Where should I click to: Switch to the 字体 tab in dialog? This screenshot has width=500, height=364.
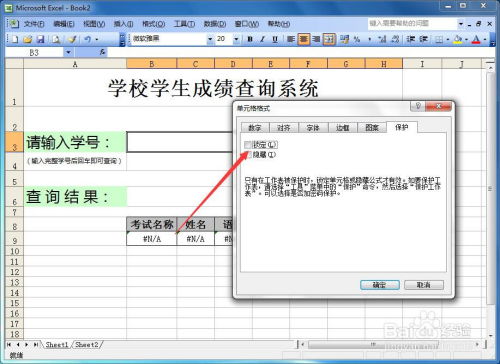click(313, 128)
